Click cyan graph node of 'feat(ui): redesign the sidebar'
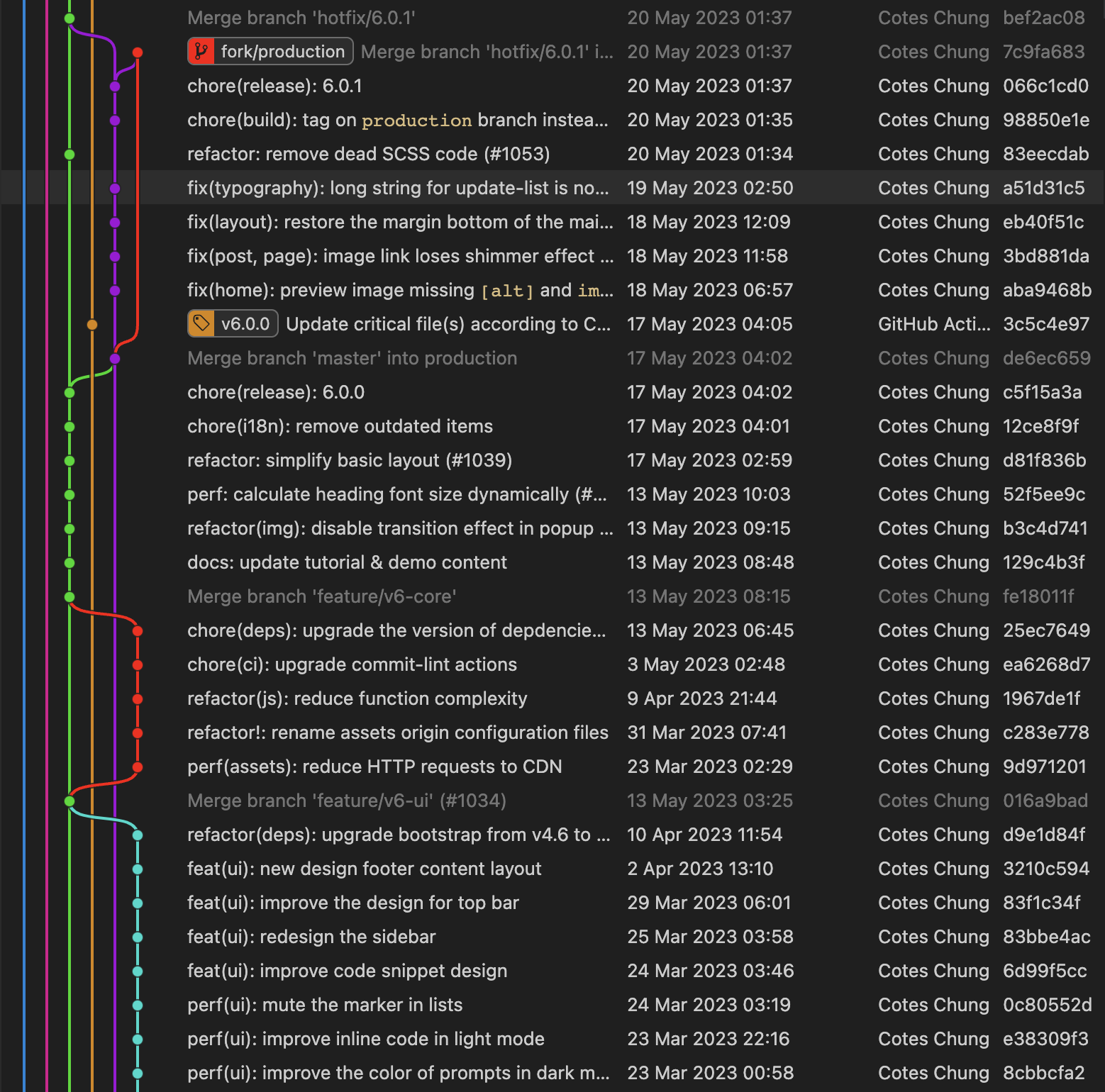This screenshot has width=1105, height=1092. [138, 937]
